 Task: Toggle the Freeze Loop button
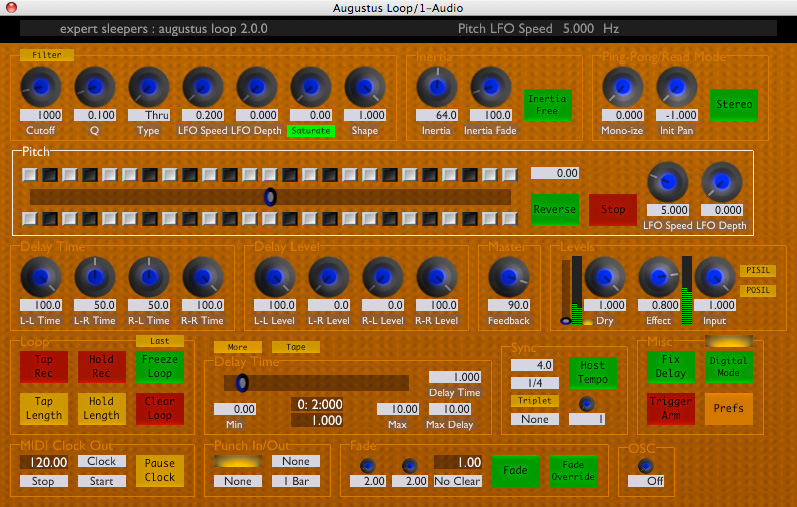pyautogui.click(x=160, y=366)
